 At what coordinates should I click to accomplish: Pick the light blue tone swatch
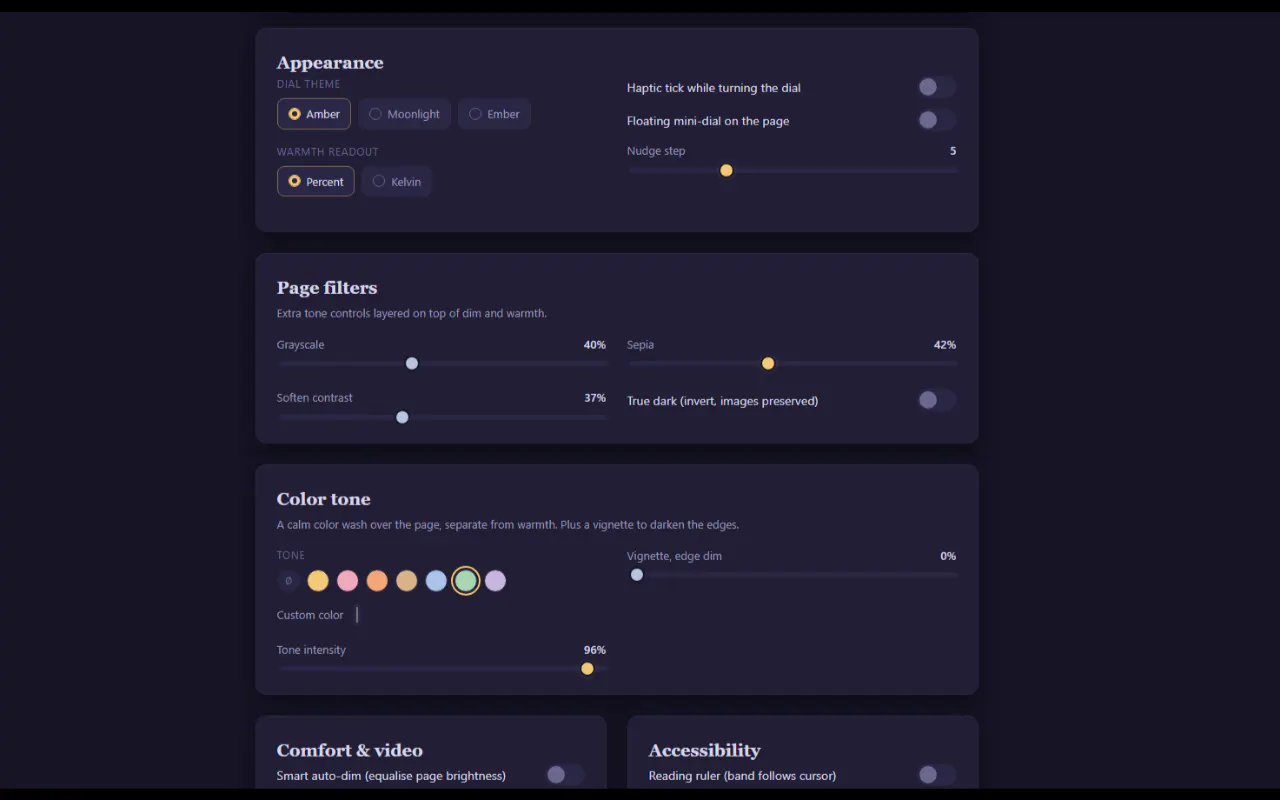pyautogui.click(x=436, y=581)
